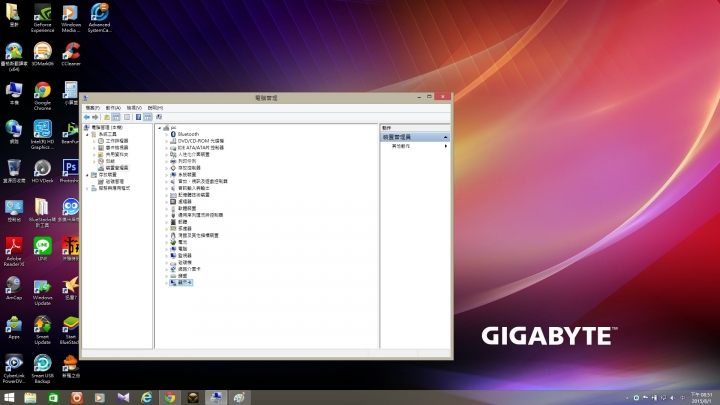Open the Apps desktop icon
Image resolution: width=720 pixels, height=405 pixels.
[x=14, y=327]
